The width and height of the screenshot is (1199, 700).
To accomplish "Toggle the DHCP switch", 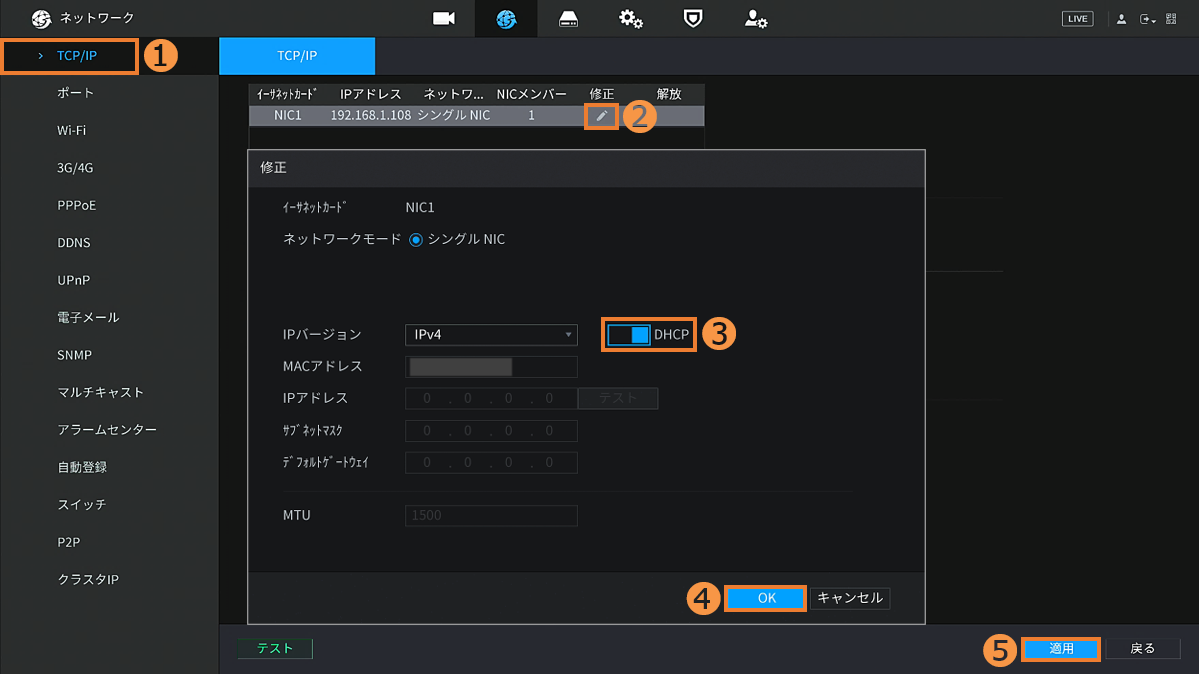I will pyautogui.click(x=629, y=335).
